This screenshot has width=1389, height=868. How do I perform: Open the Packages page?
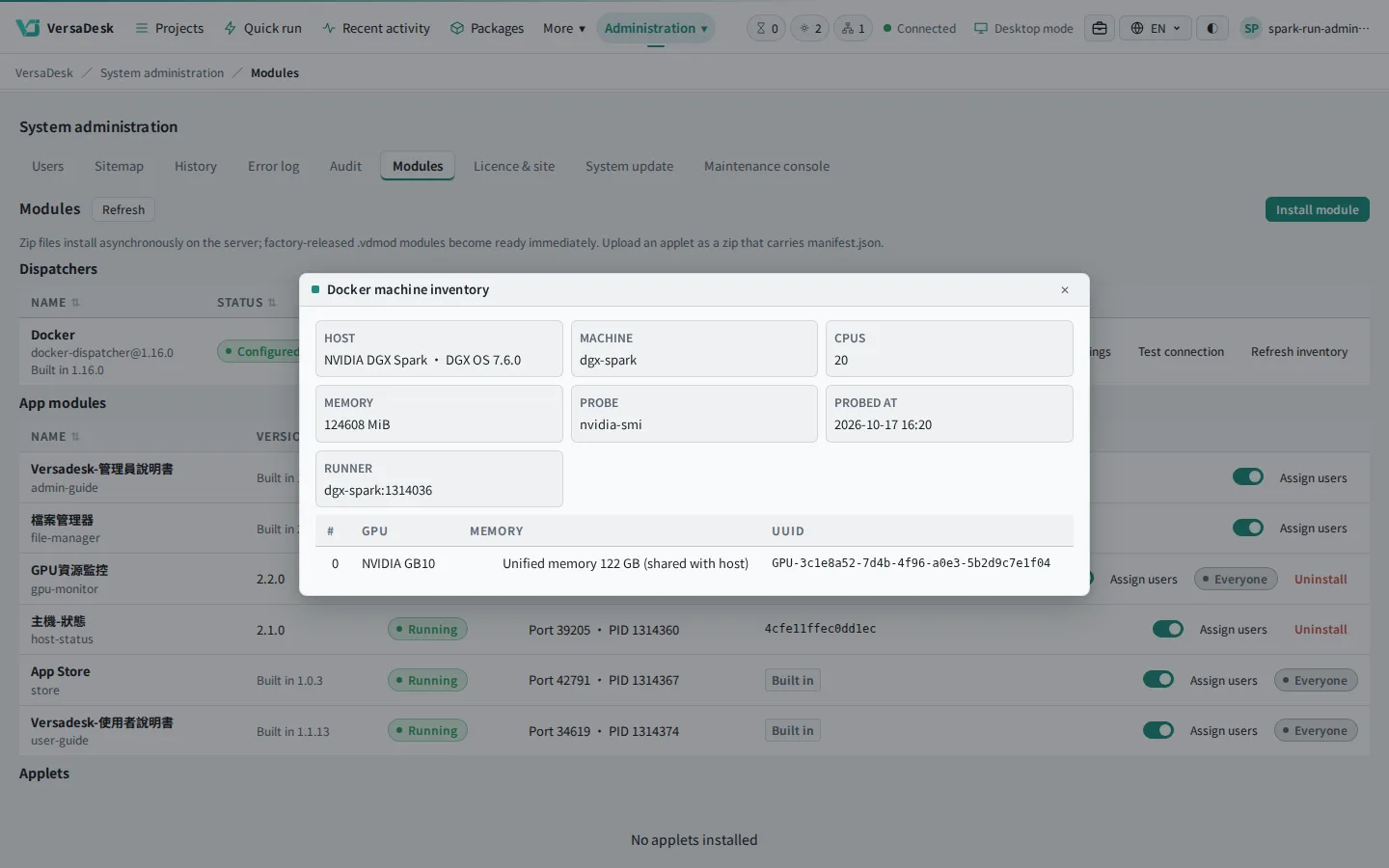click(x=487, y=28)
